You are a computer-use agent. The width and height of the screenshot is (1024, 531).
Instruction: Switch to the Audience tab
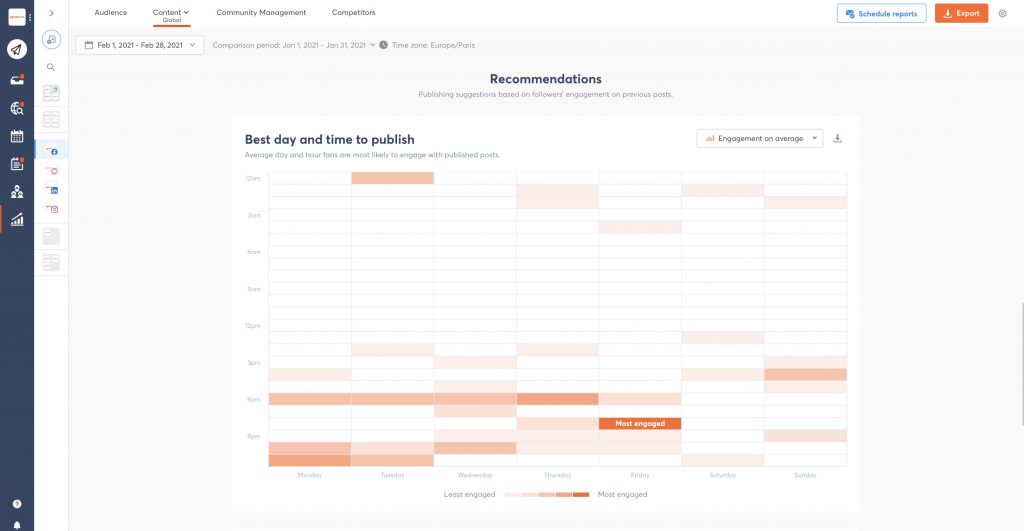click(x=111, y=12)
